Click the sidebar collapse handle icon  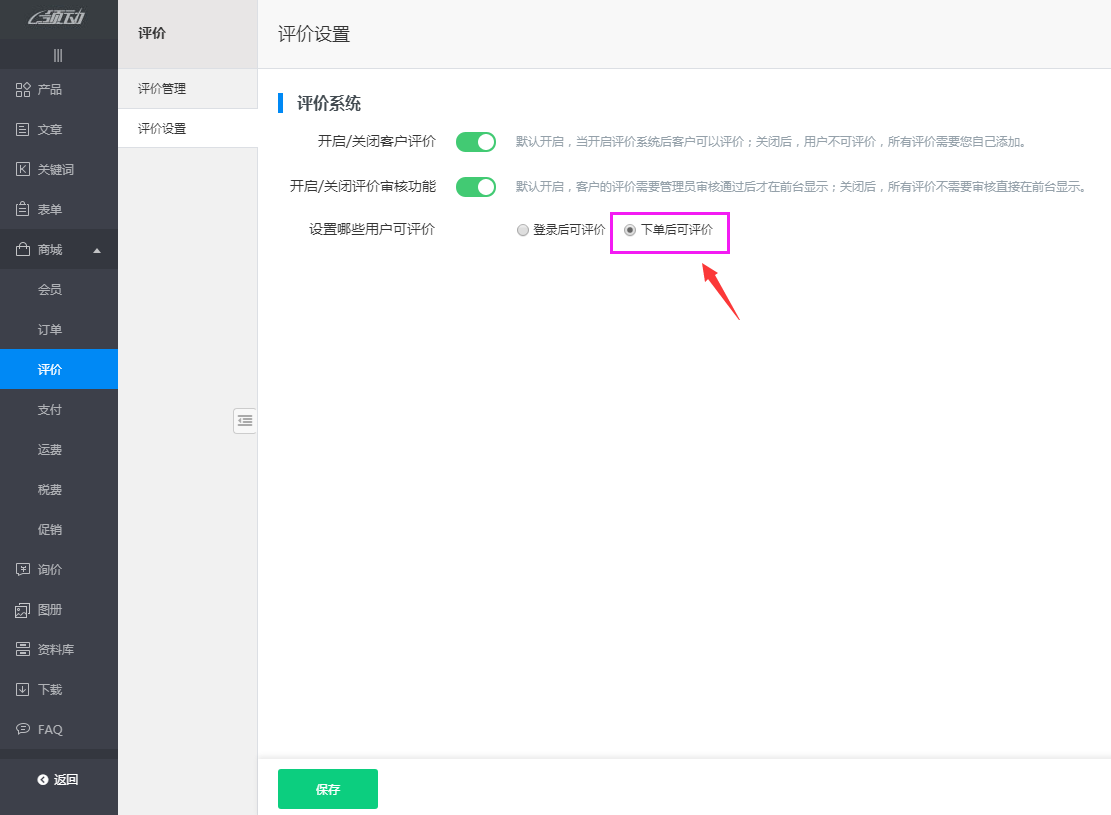[x=245, y=420]
